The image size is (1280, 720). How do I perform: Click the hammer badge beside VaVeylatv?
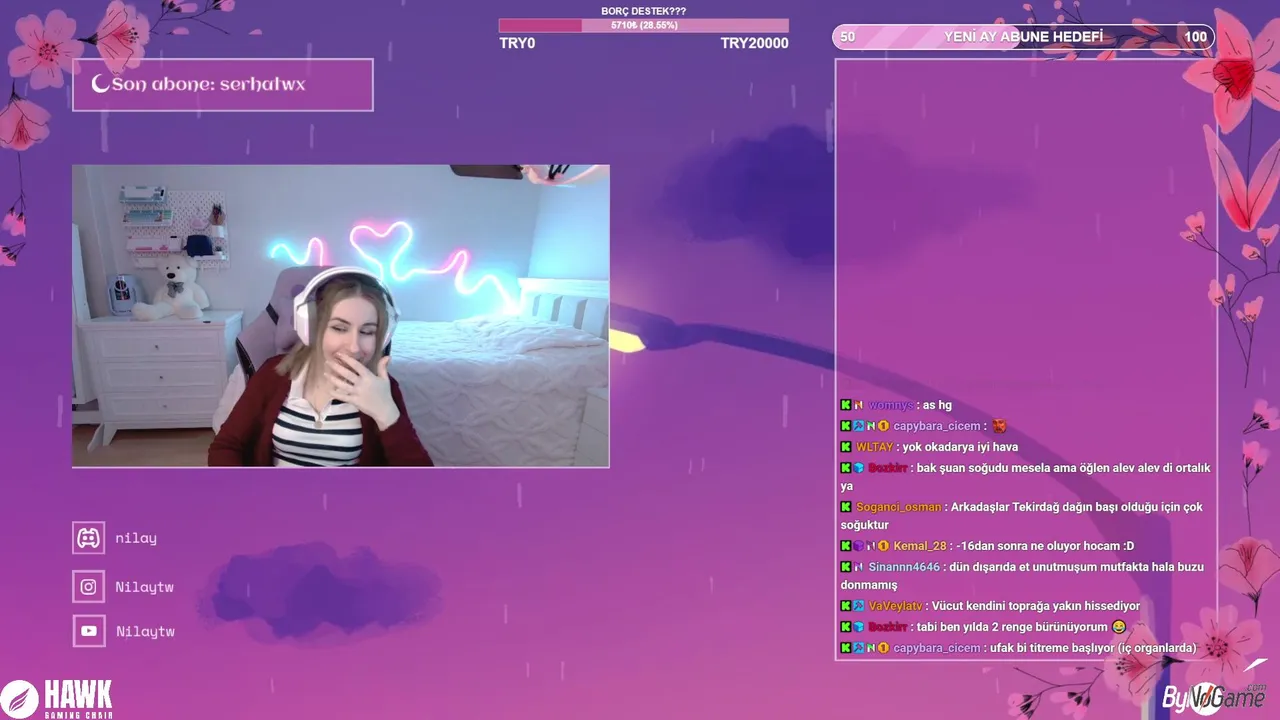tap(858, 606)
